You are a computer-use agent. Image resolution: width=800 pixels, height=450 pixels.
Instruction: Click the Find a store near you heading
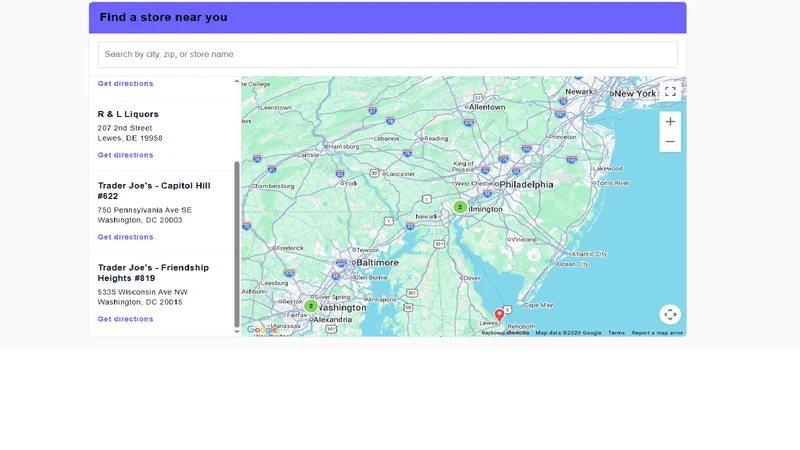pyautogui.click(x=164, y=17)
